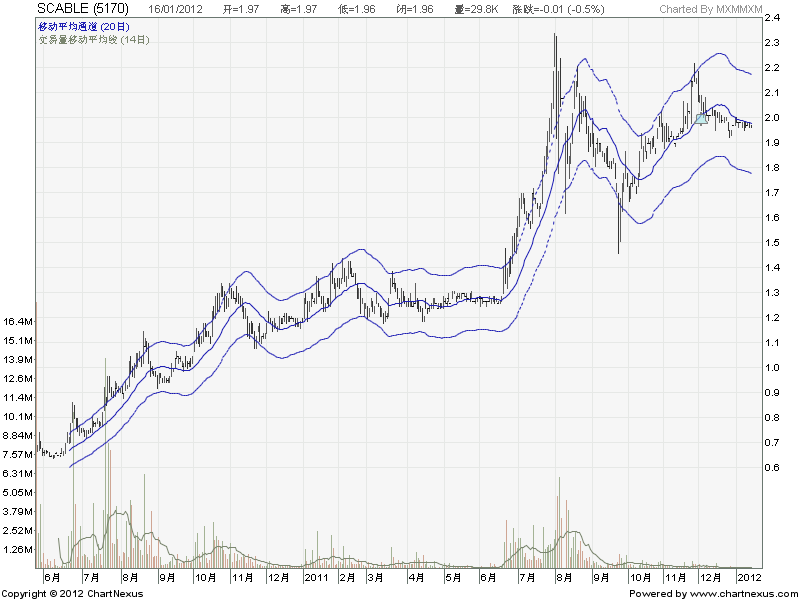Click the Copyright © 2012 ChartNexus text
The height and width of the screenshot is (600, 800).
click(x=72, y=593)
